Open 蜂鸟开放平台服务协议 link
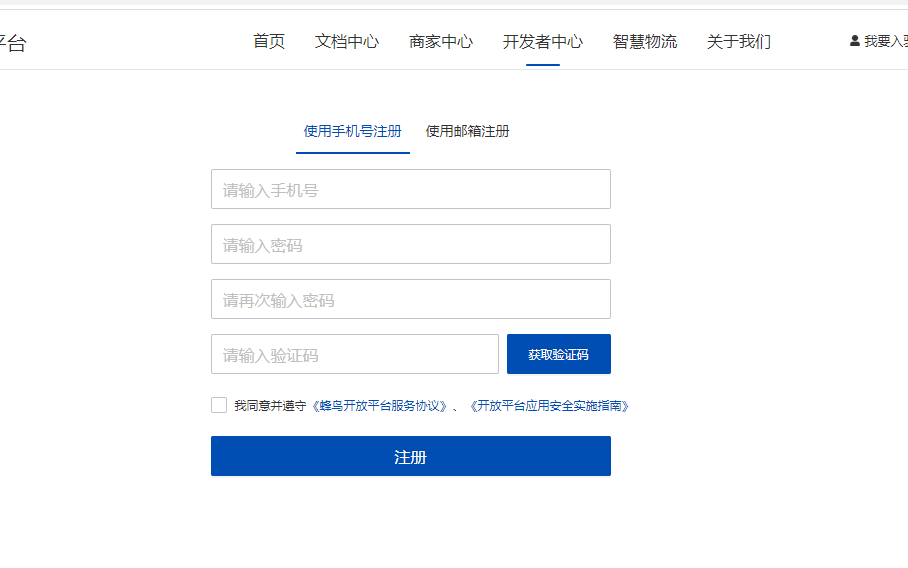Image resolution: width=908 pixels, height=568 pixels. point(380,406)
